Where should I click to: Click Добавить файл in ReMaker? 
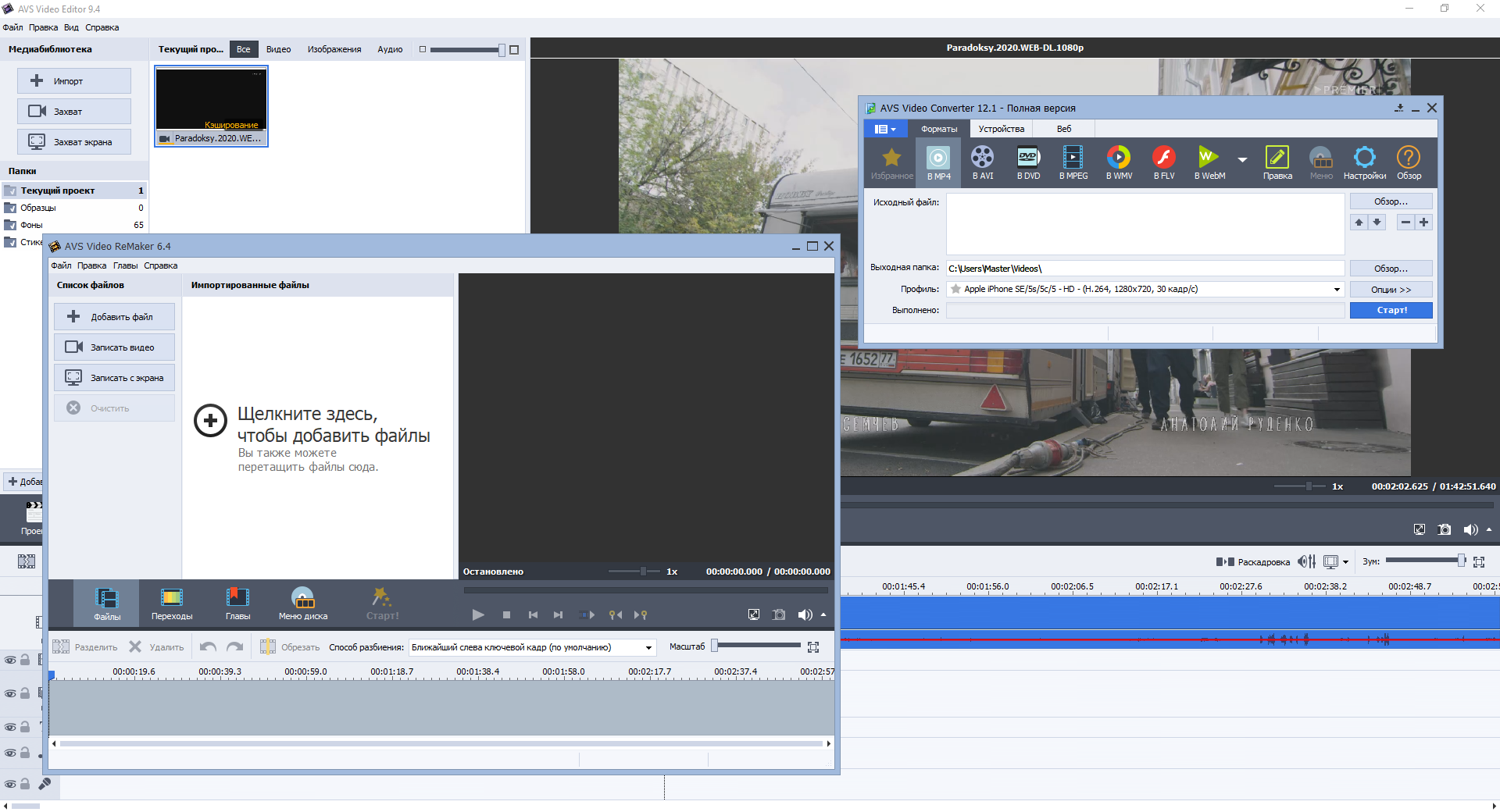[114, 316]
